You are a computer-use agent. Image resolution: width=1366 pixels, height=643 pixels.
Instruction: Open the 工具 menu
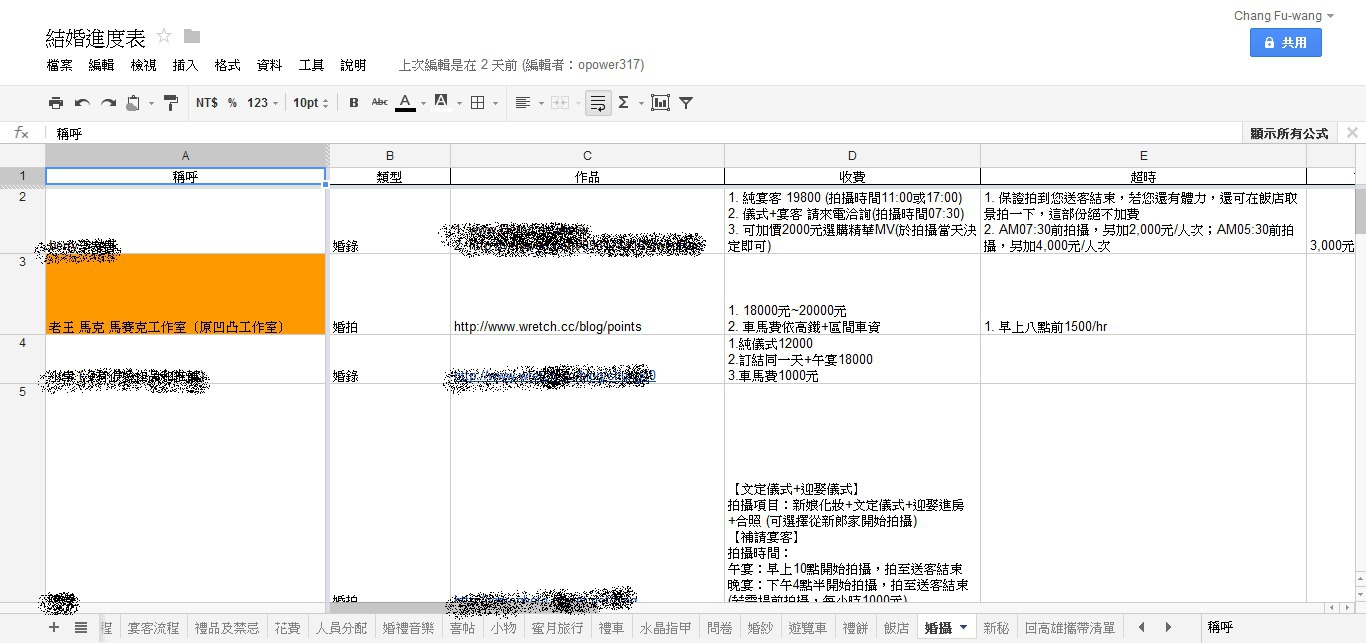coord(311,65)
